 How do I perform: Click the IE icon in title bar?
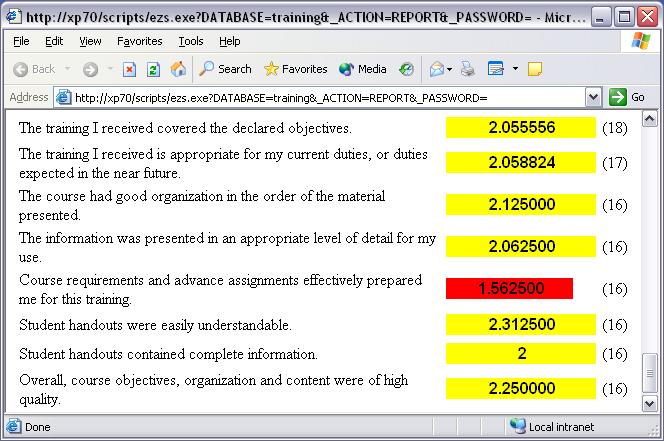(x=13, y=17)
